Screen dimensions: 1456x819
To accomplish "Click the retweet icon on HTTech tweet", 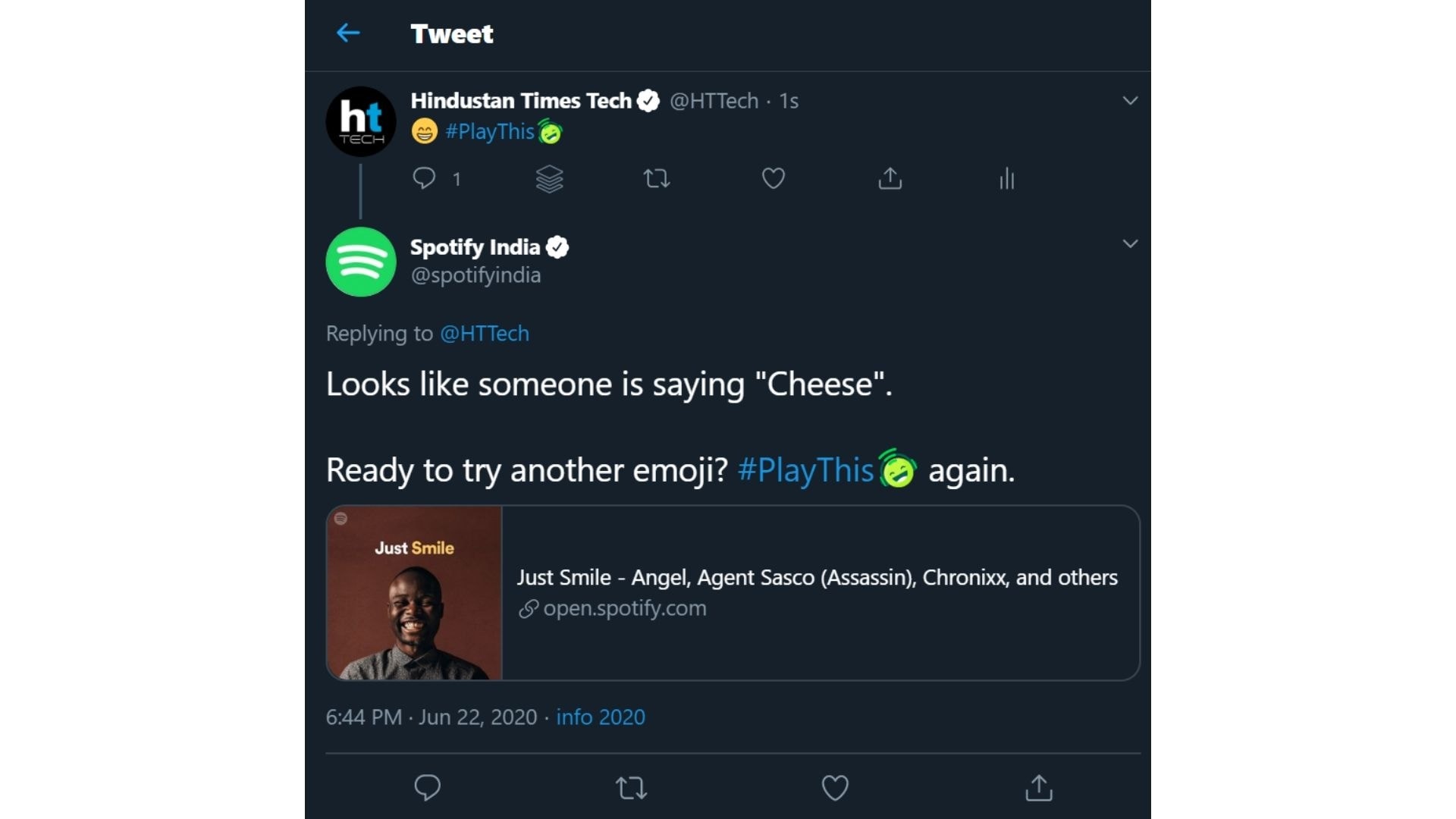I will pos(655,178).
